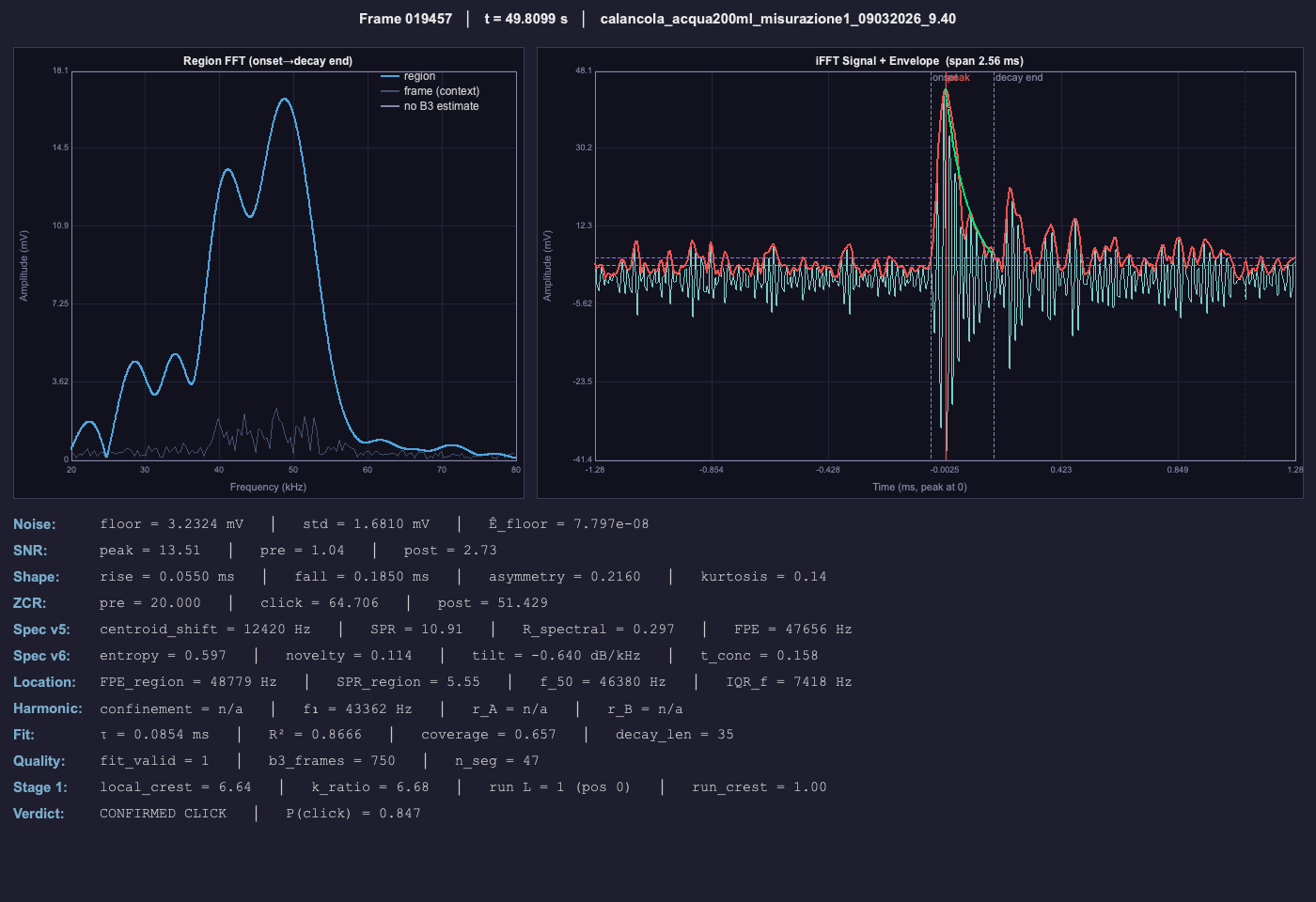
Task: Click the 'Time (ms, peak at 0)' axis label
Action: [x=919, y=487]
